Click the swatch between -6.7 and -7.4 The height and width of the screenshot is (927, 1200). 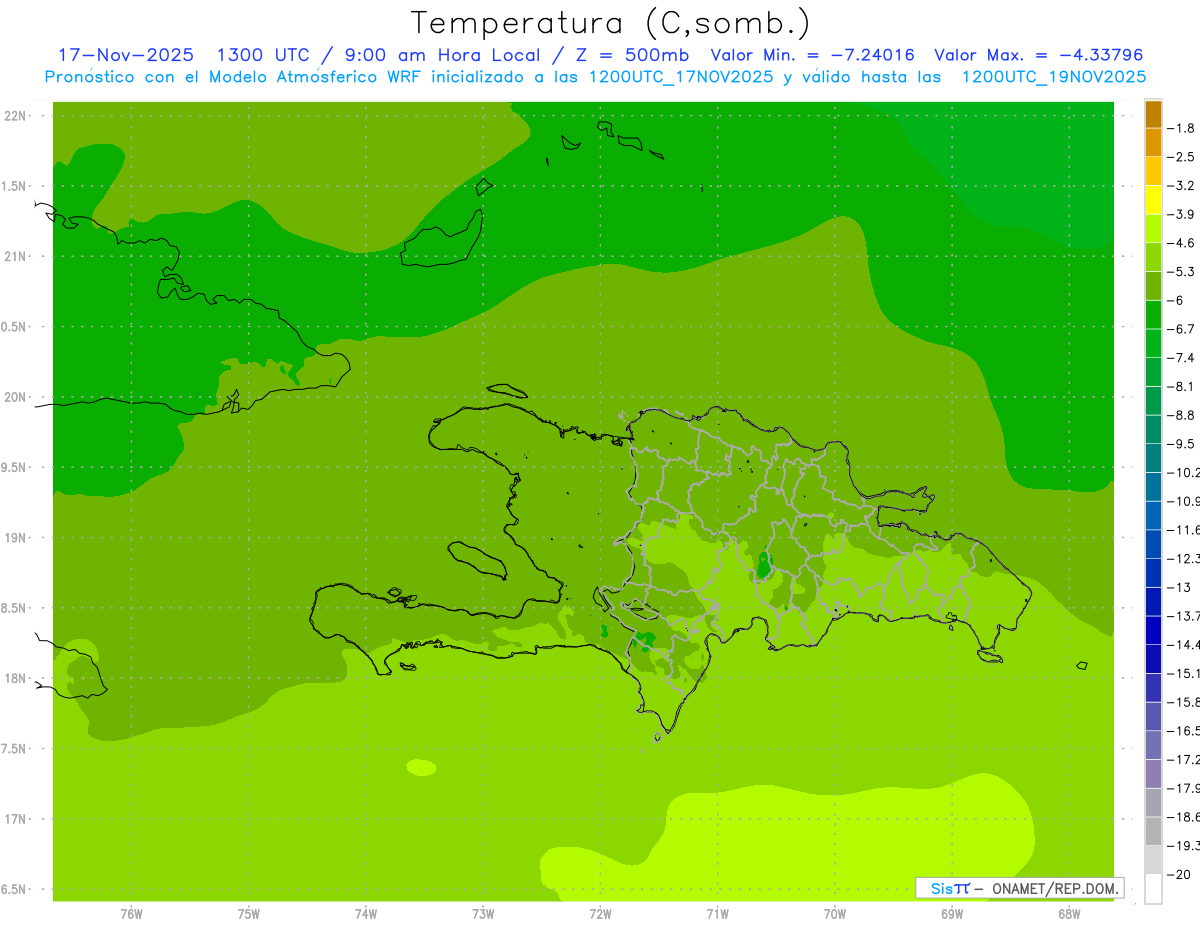(x=1153, y=343)
